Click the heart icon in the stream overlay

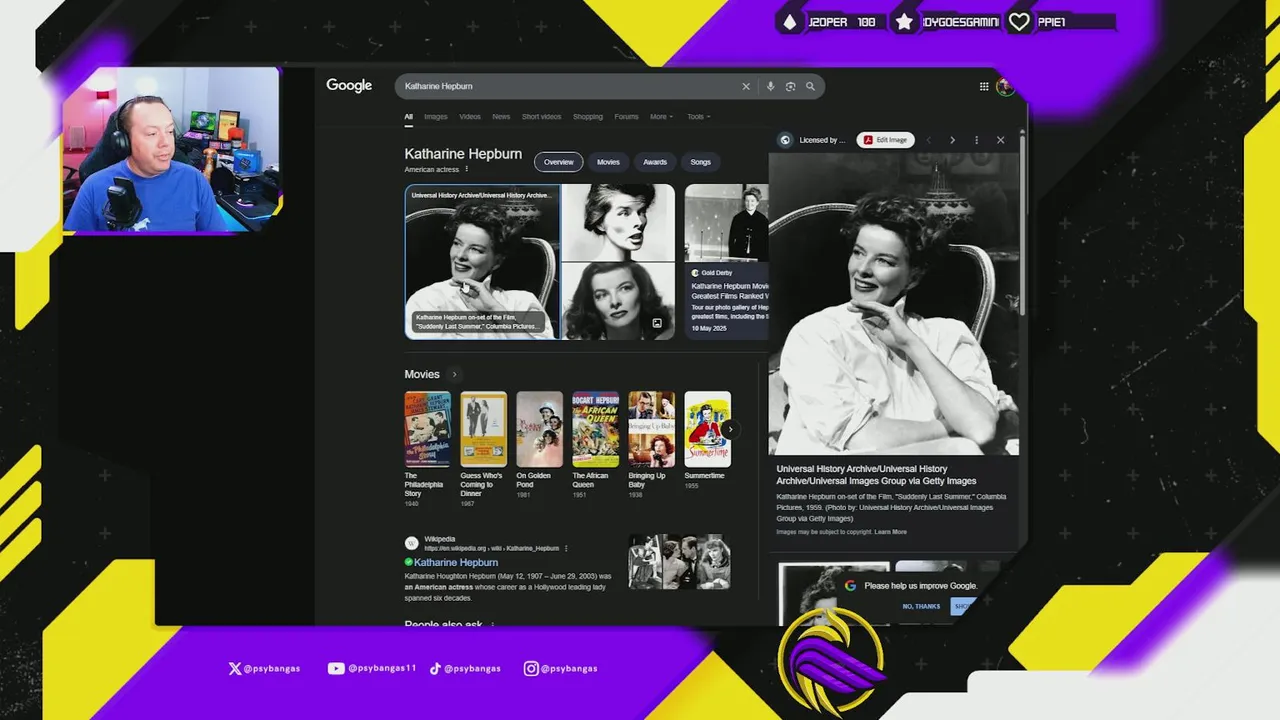(1019, 22)
